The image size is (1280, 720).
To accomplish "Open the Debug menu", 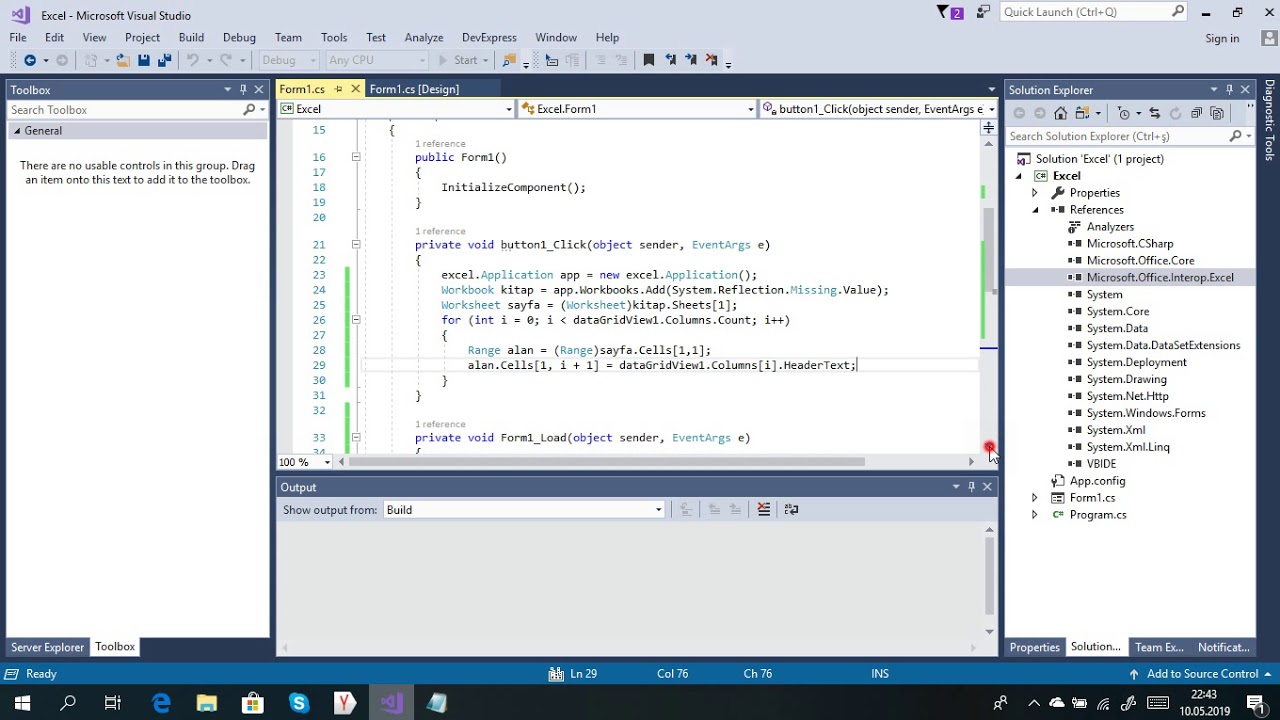I will pyautogui.click(x=239, y=37).
